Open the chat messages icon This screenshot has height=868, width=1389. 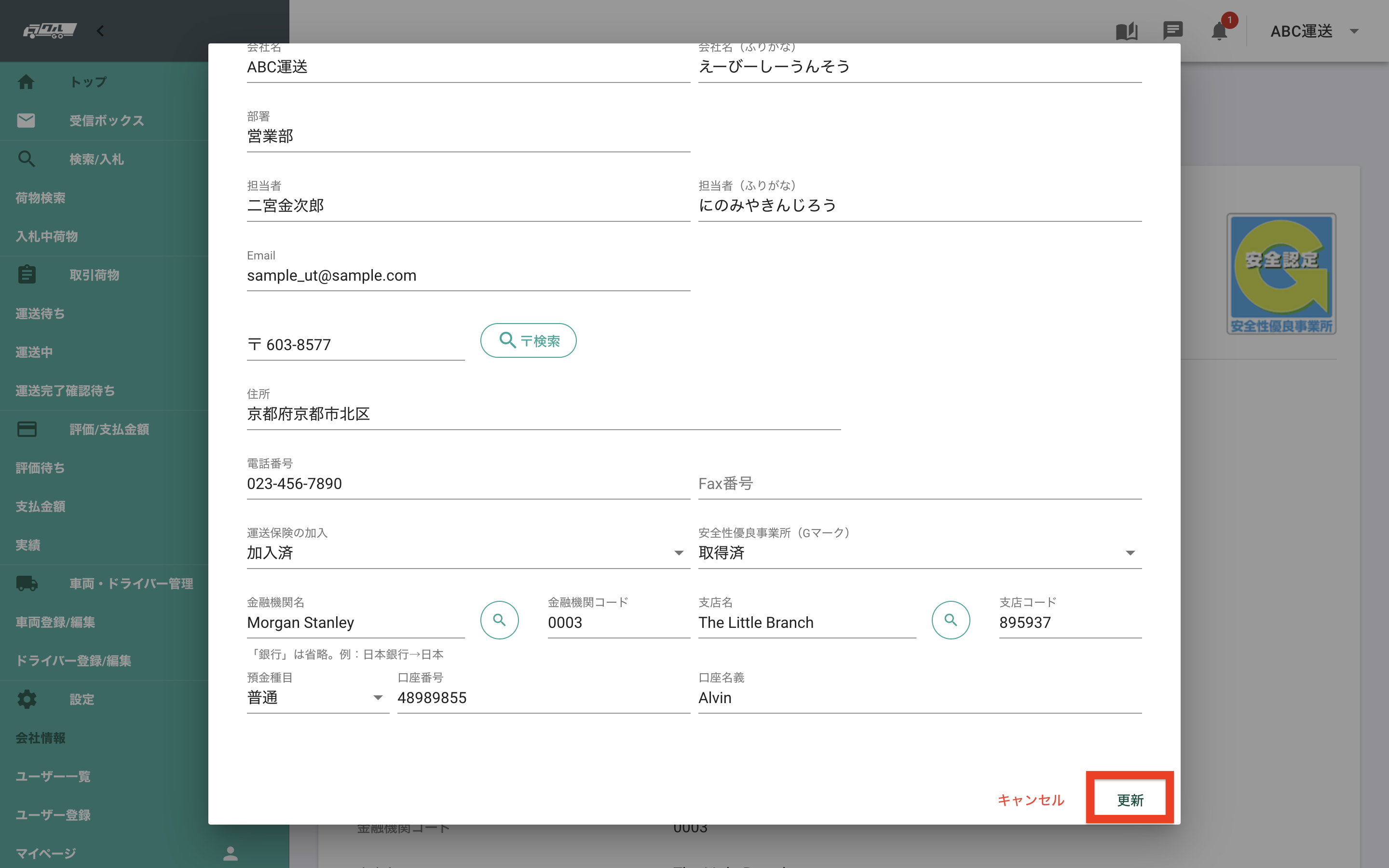[1172, 31]
